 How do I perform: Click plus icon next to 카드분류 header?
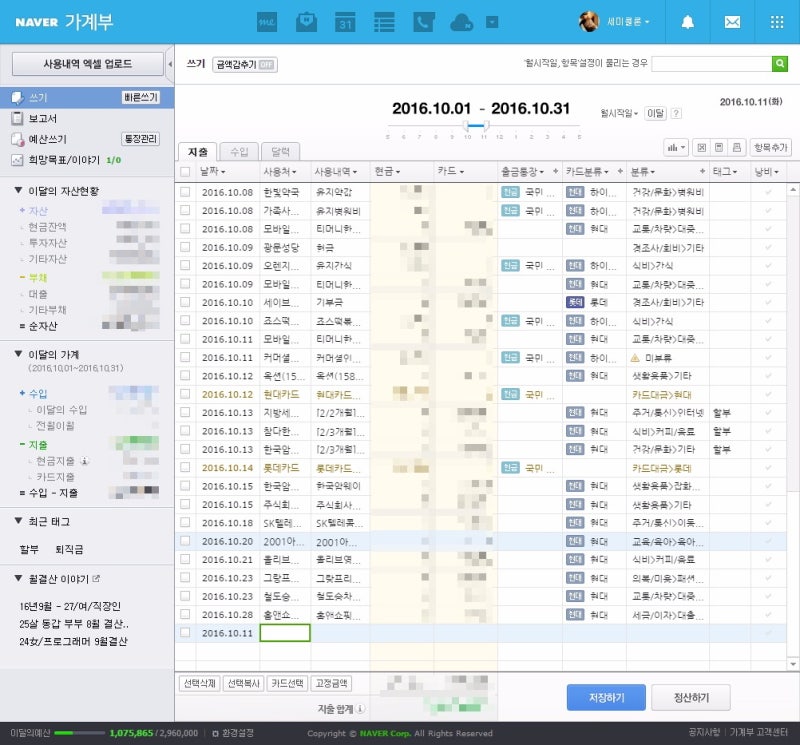620,171
